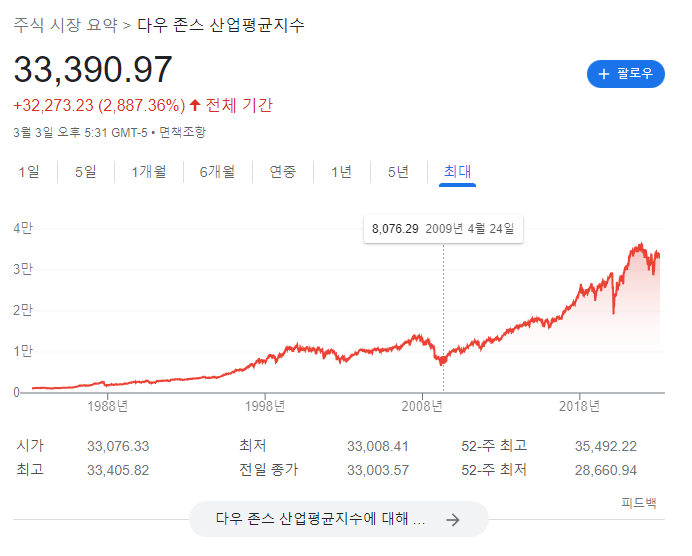This screenshot has width=692, height=556.
Task: Click the plus icon in 팔로우 button
Action: (x=603, y=74)
